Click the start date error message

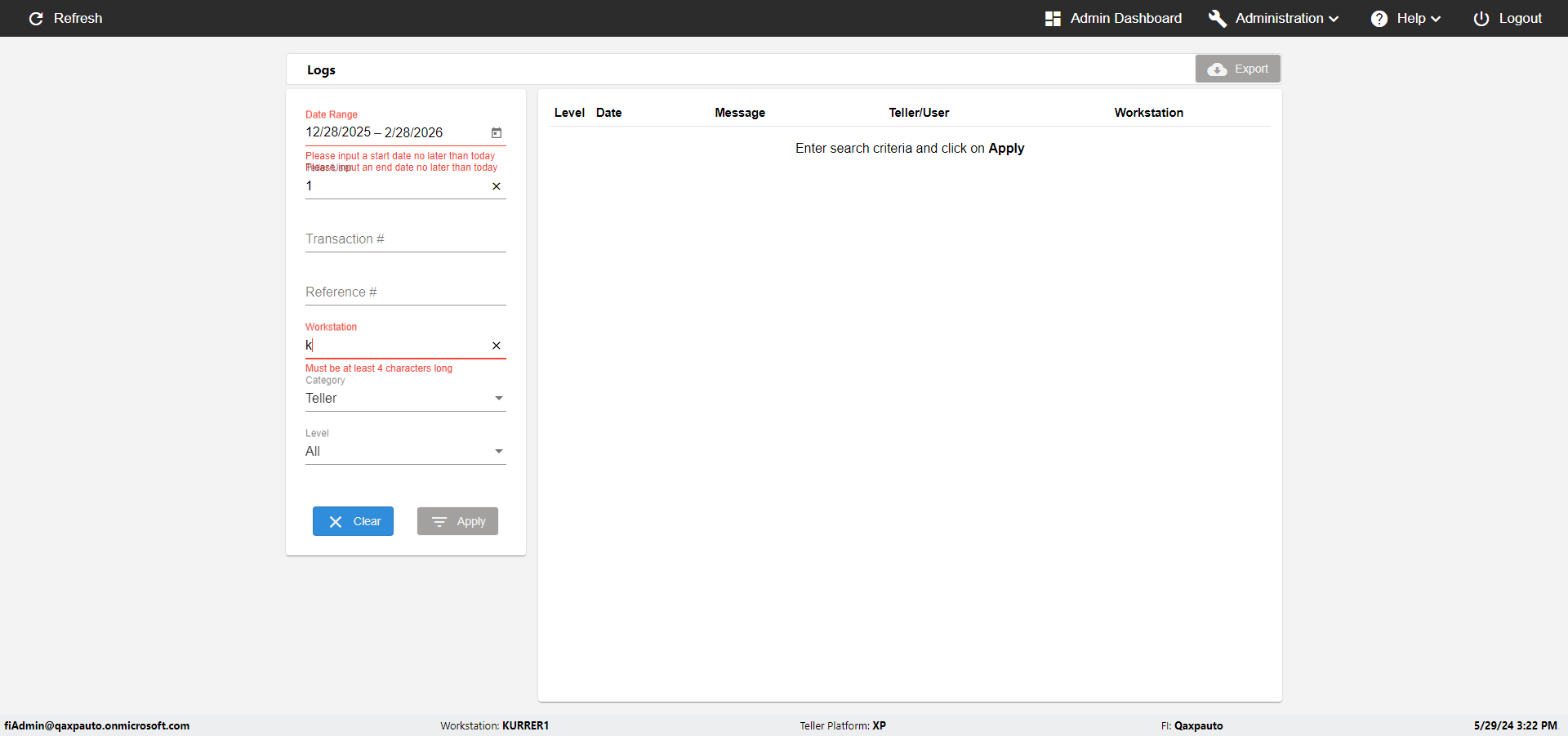[400, 156]
